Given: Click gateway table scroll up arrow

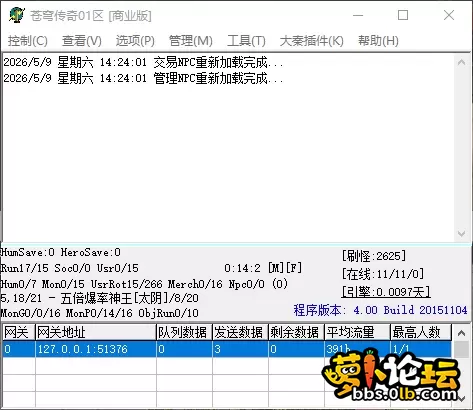Looking at the screenshot, I should 462,333.
